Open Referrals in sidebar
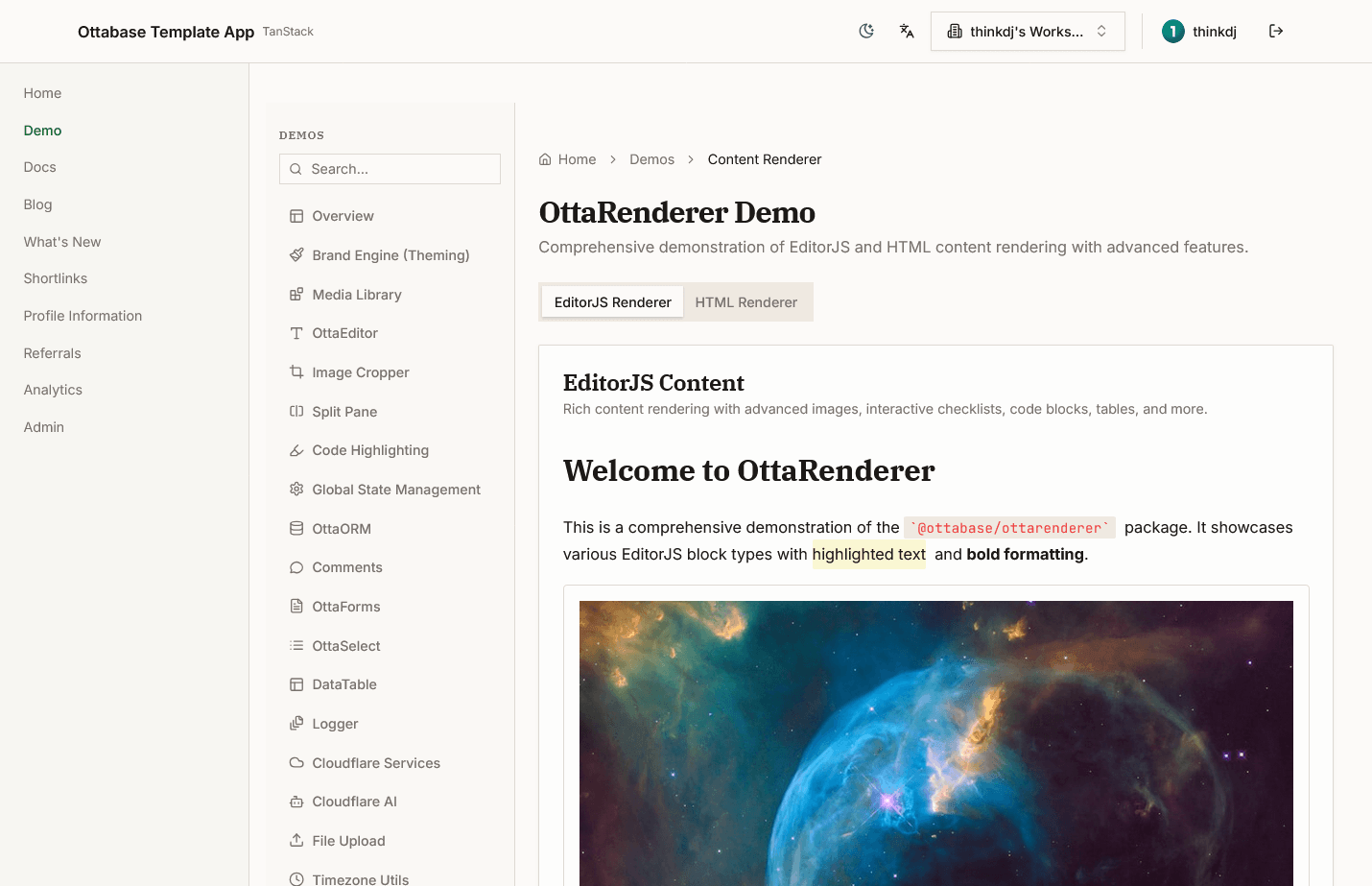1372x886 pixels. point(53,353)
